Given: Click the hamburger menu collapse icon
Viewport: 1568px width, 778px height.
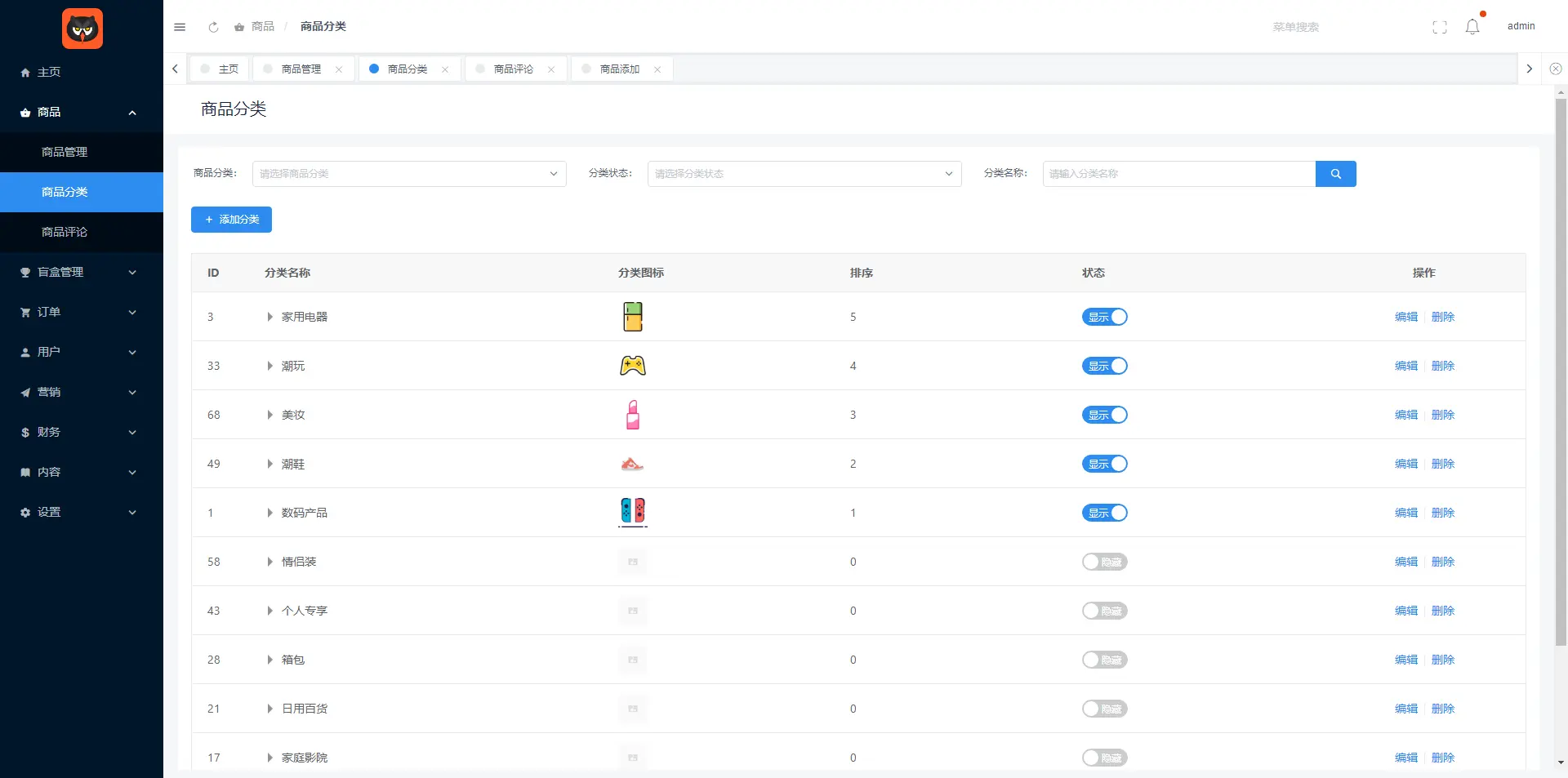Looking at the screenshot, I should point(180,27).
